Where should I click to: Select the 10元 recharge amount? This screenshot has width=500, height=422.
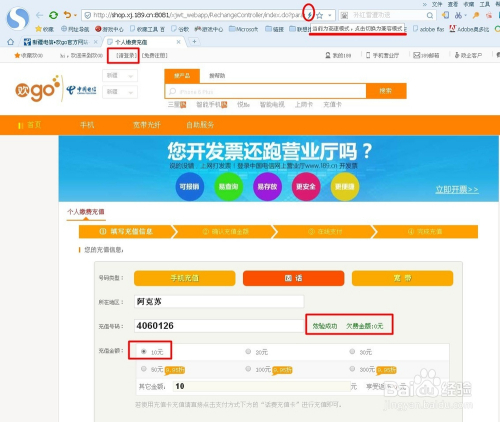pyautogui.click(x=144, y=352)
